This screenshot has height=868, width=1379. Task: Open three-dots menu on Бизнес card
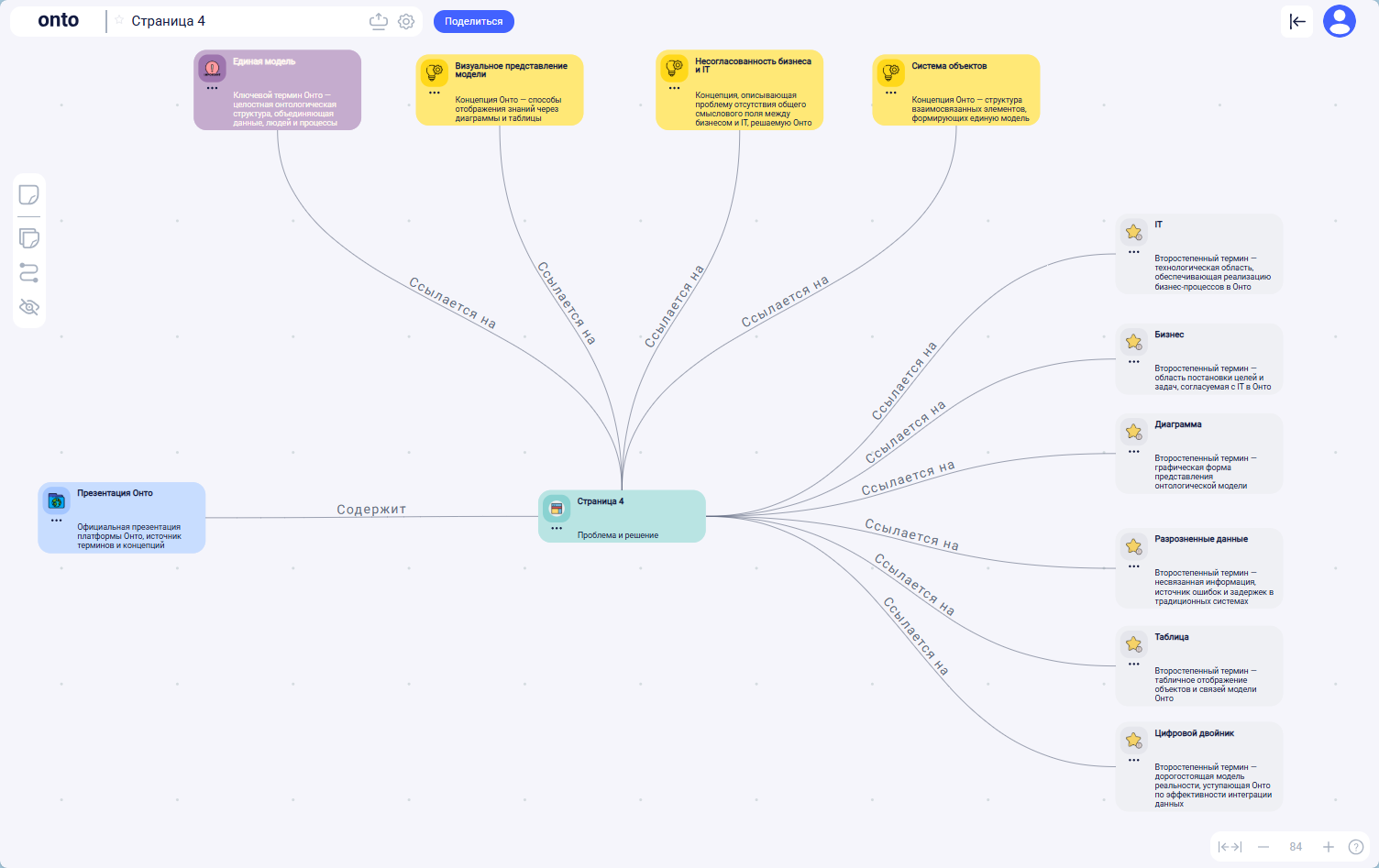(1134, 362)
